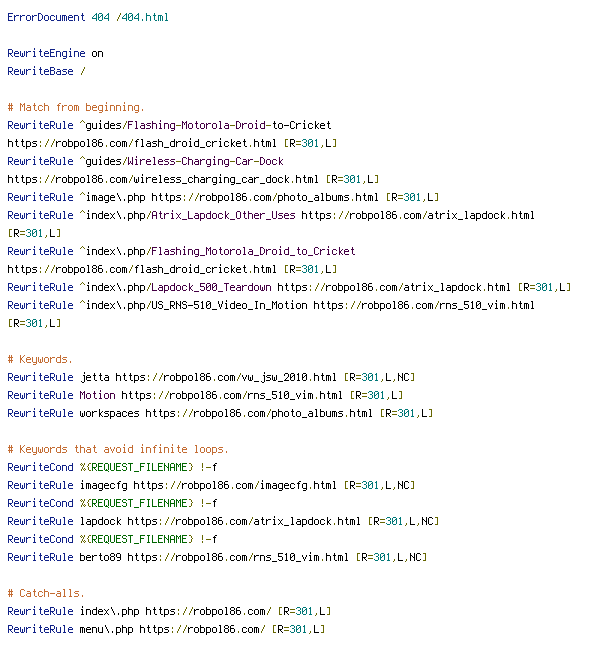
Task: Click the 'on' value after RewriteEngine
Action: pos(97,54)
